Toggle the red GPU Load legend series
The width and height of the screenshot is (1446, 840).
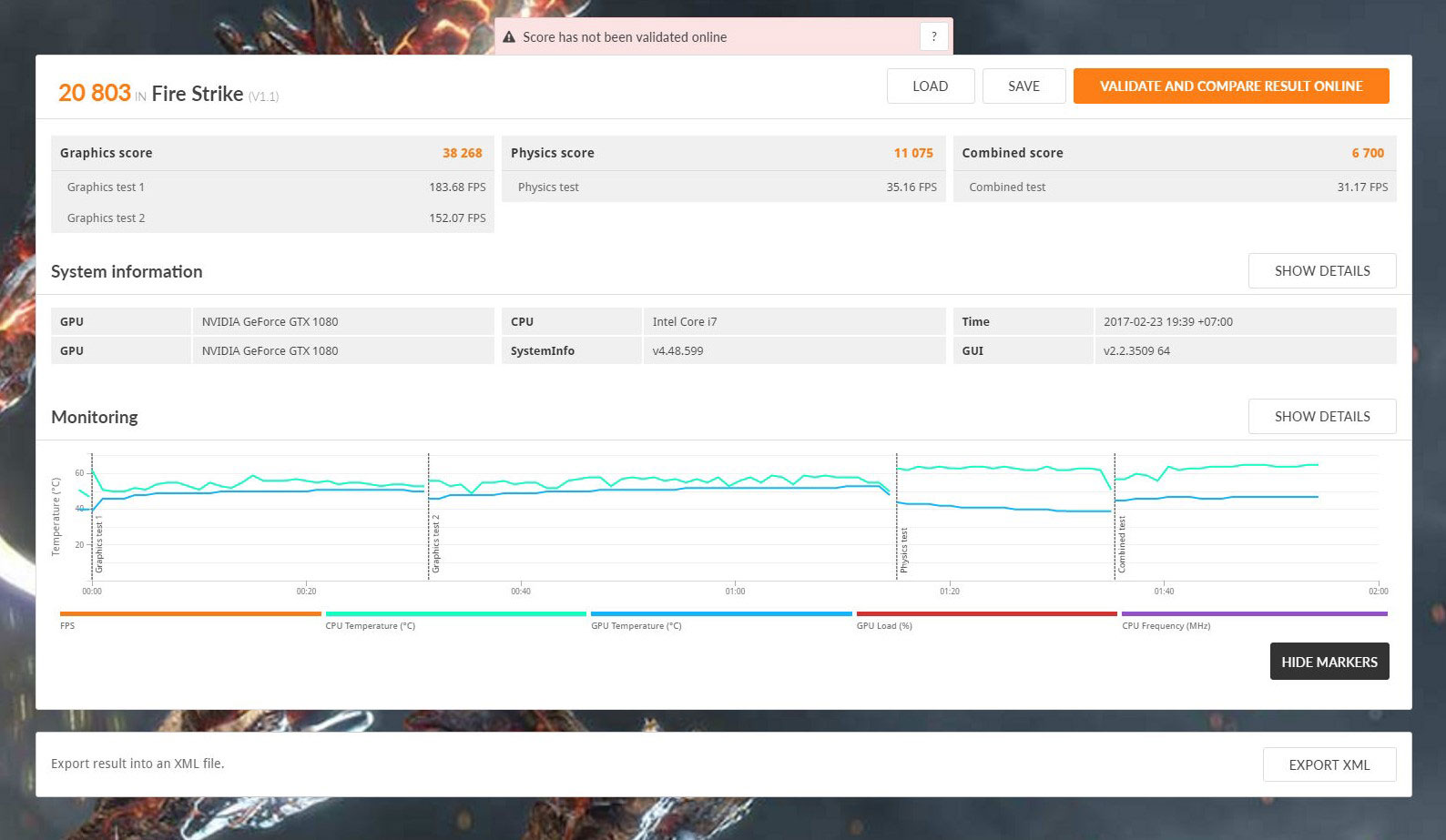(986, 614)
